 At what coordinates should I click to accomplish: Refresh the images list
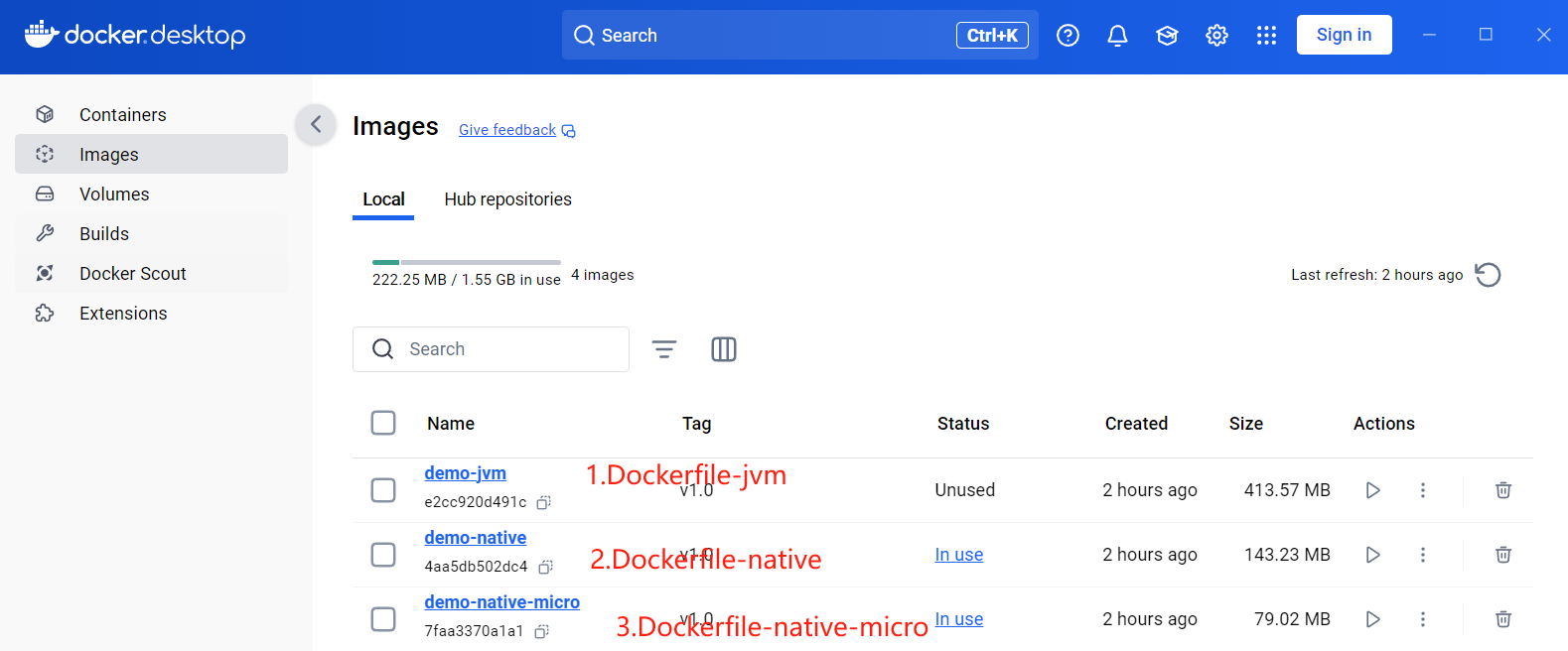[x=1488, y=275]
